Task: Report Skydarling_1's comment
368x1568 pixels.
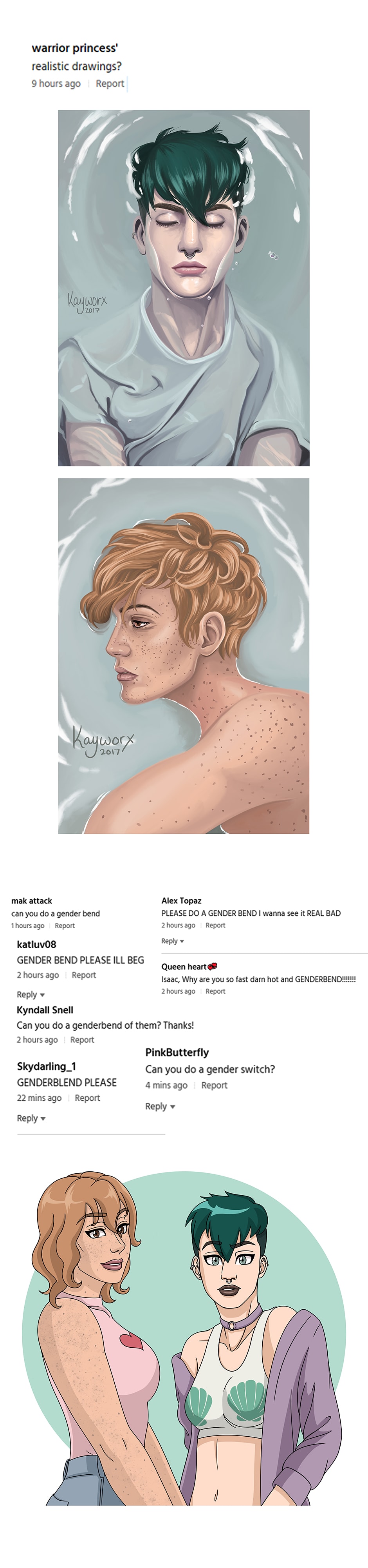Action: pos(87,1098)
